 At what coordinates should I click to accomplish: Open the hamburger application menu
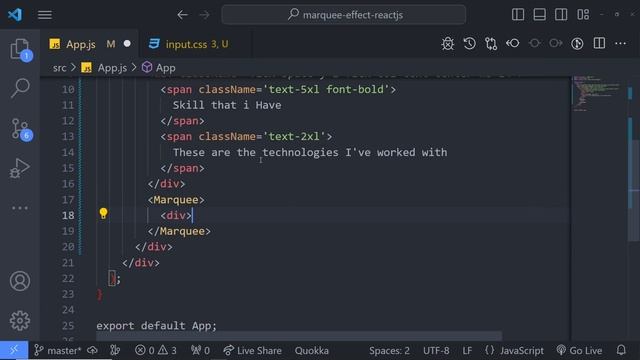pyautogui.click(x=45, y=15)
